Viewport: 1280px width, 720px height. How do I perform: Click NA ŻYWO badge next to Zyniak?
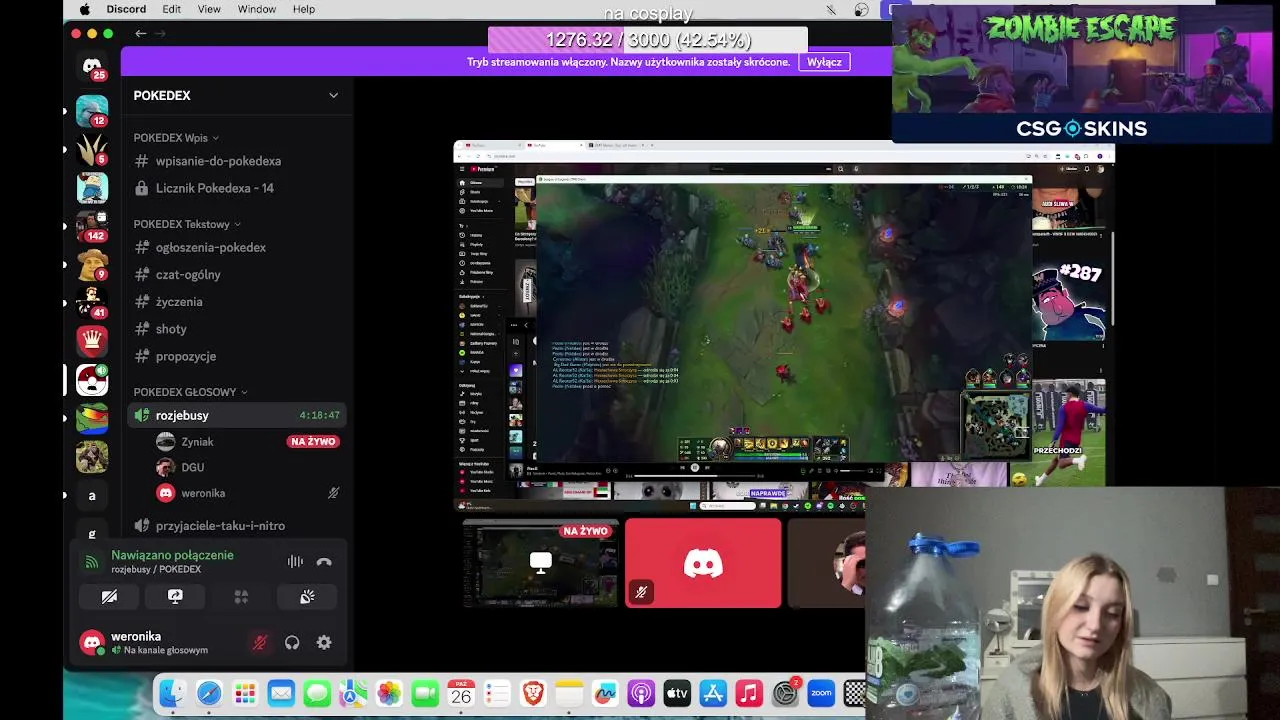click(x=313, y=441)
